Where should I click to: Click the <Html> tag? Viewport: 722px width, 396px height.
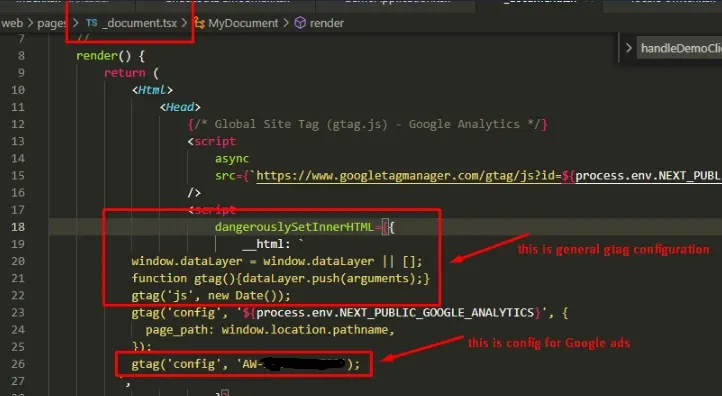click(152, 90)
